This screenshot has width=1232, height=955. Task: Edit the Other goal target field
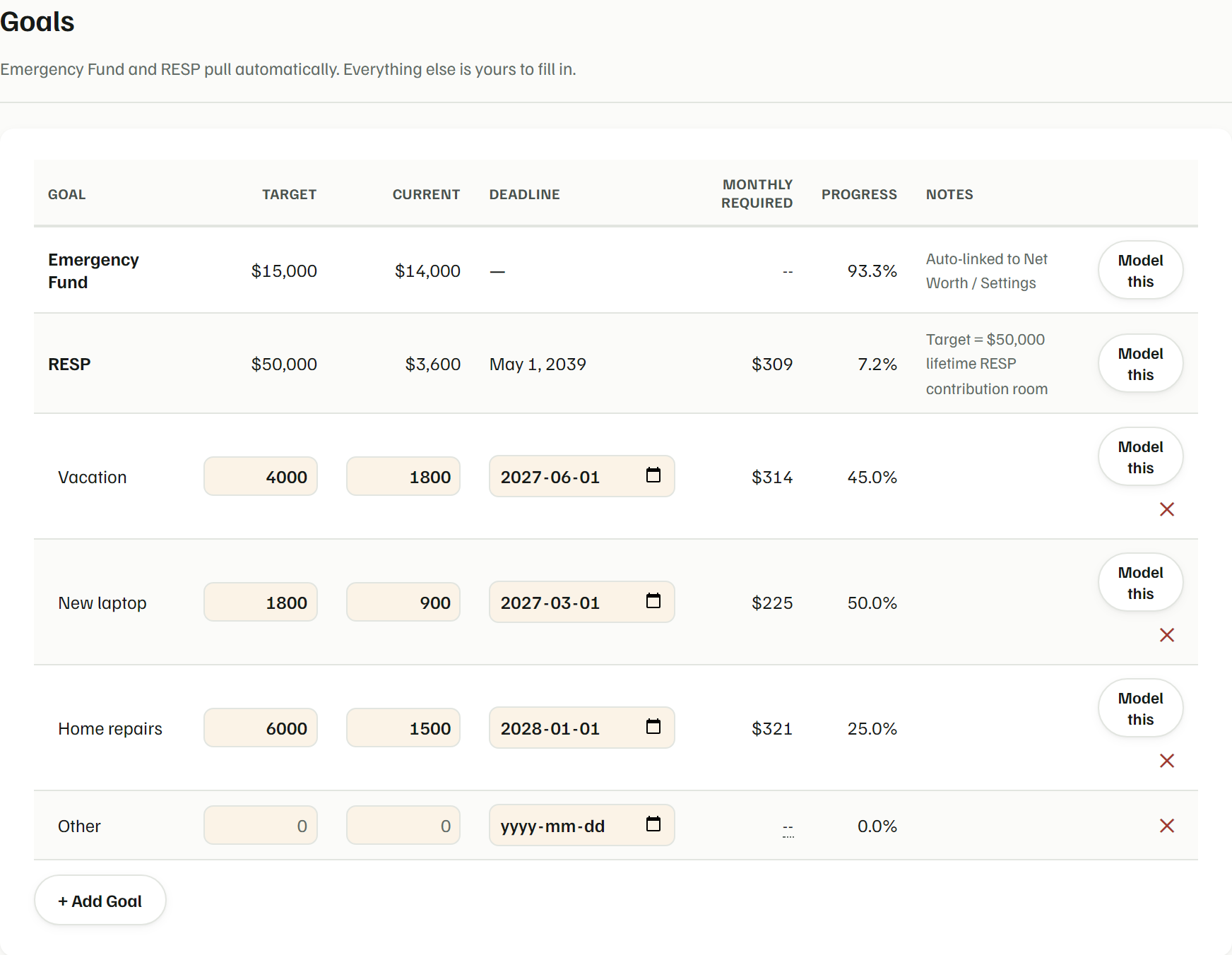(261, 826)
